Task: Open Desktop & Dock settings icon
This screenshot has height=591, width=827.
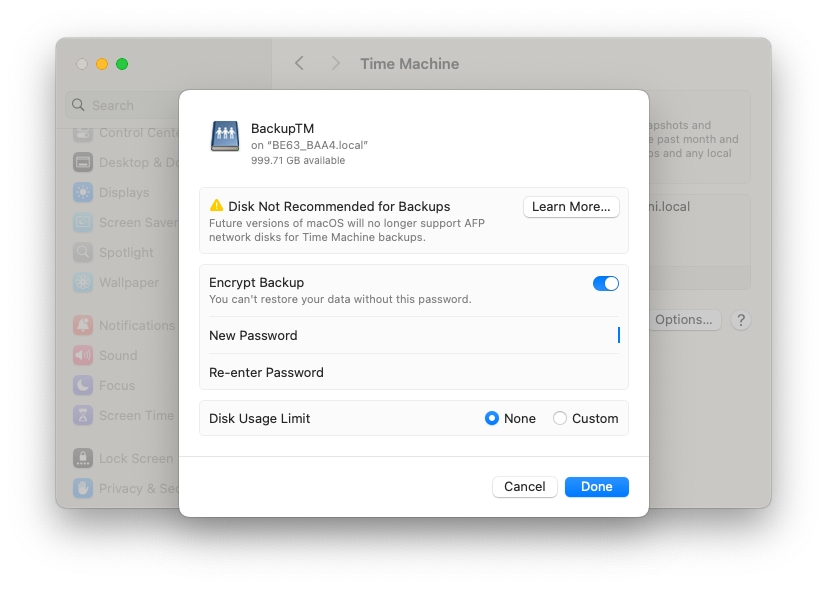Action: pos(83,162)
